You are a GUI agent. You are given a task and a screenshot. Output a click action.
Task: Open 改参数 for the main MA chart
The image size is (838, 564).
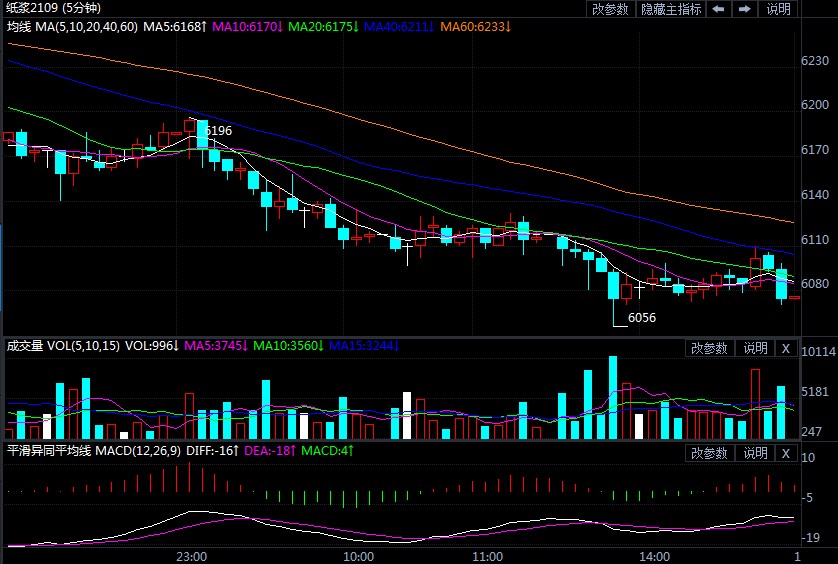pos(610,9)
